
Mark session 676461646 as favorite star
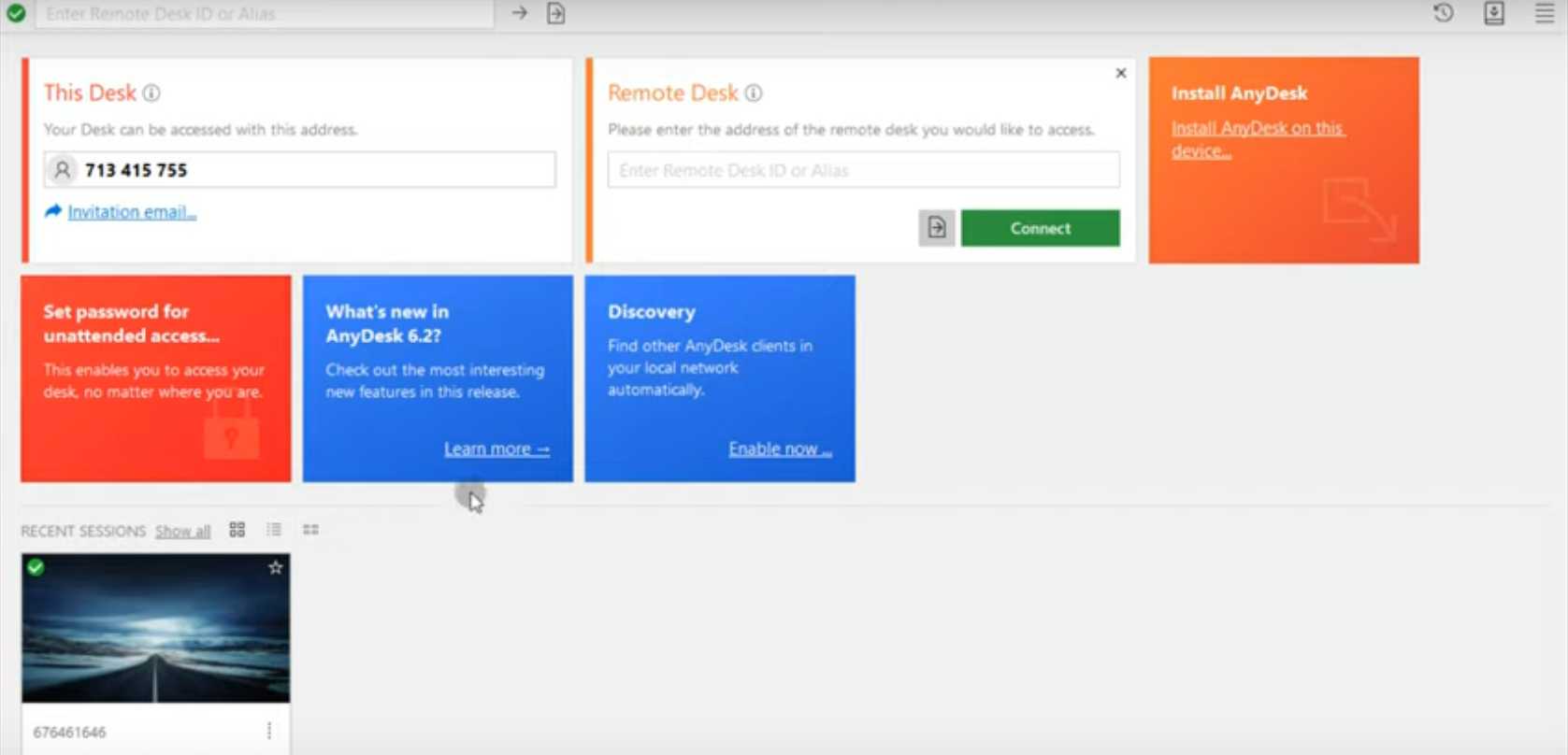(x=276, y=567)
